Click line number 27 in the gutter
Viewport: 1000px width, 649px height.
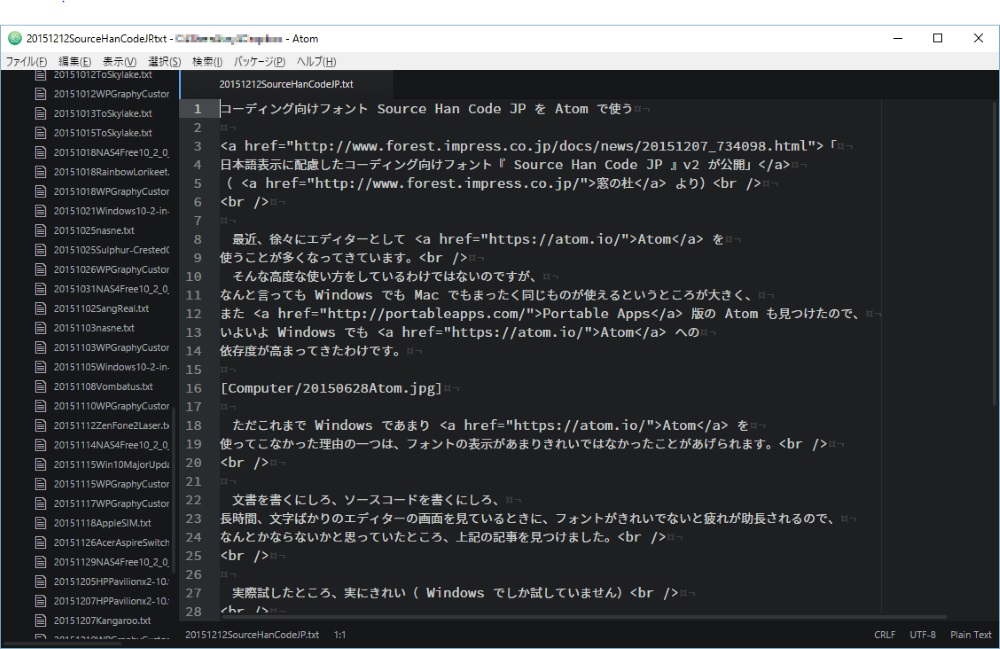tap(194, 593)
